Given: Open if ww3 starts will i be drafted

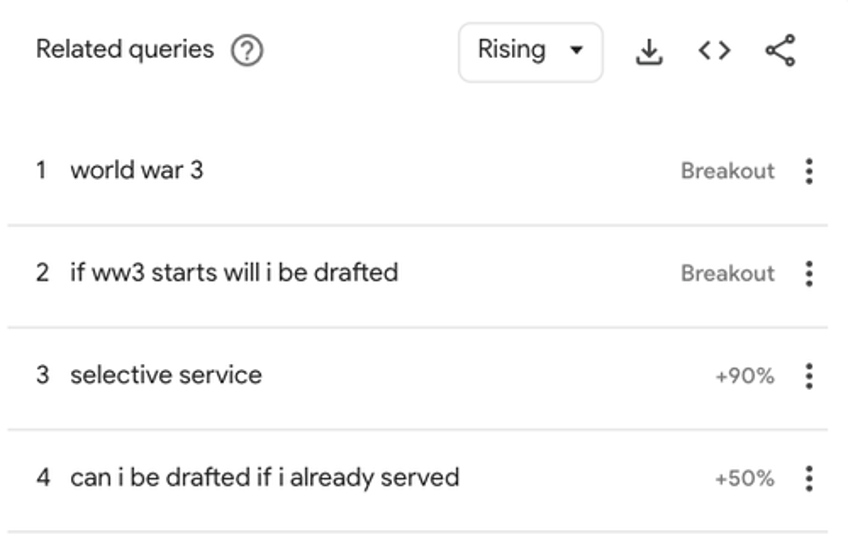Looking at the screenshot, I should pyautogui.click(x=234, y=273).
